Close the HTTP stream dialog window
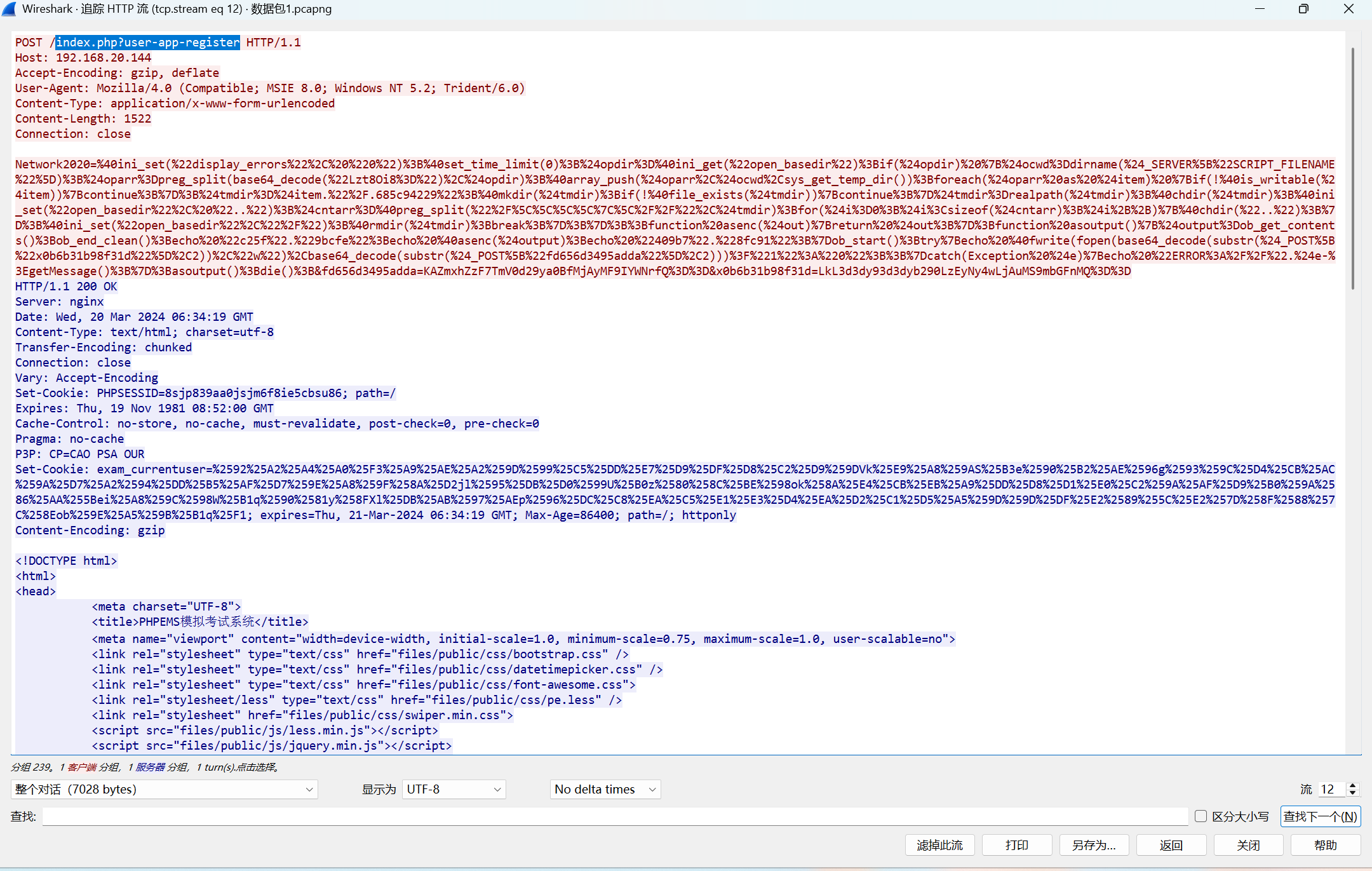 click(1348, 9)
